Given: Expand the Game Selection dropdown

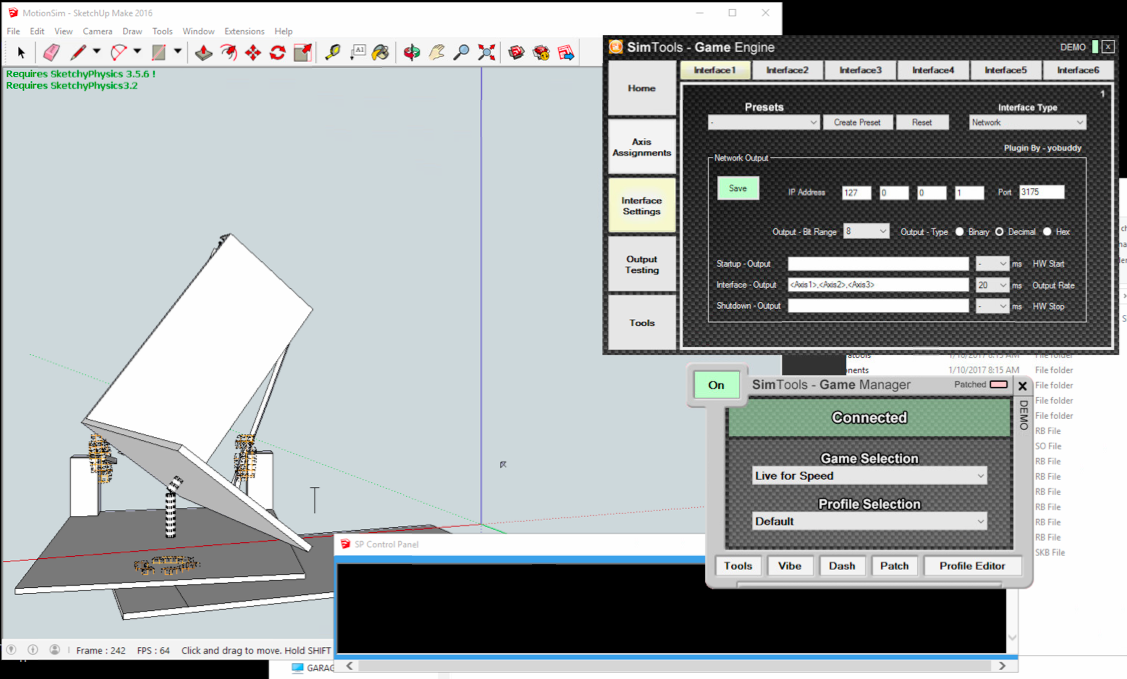Looking at the screenshot, I should (870, 476).
